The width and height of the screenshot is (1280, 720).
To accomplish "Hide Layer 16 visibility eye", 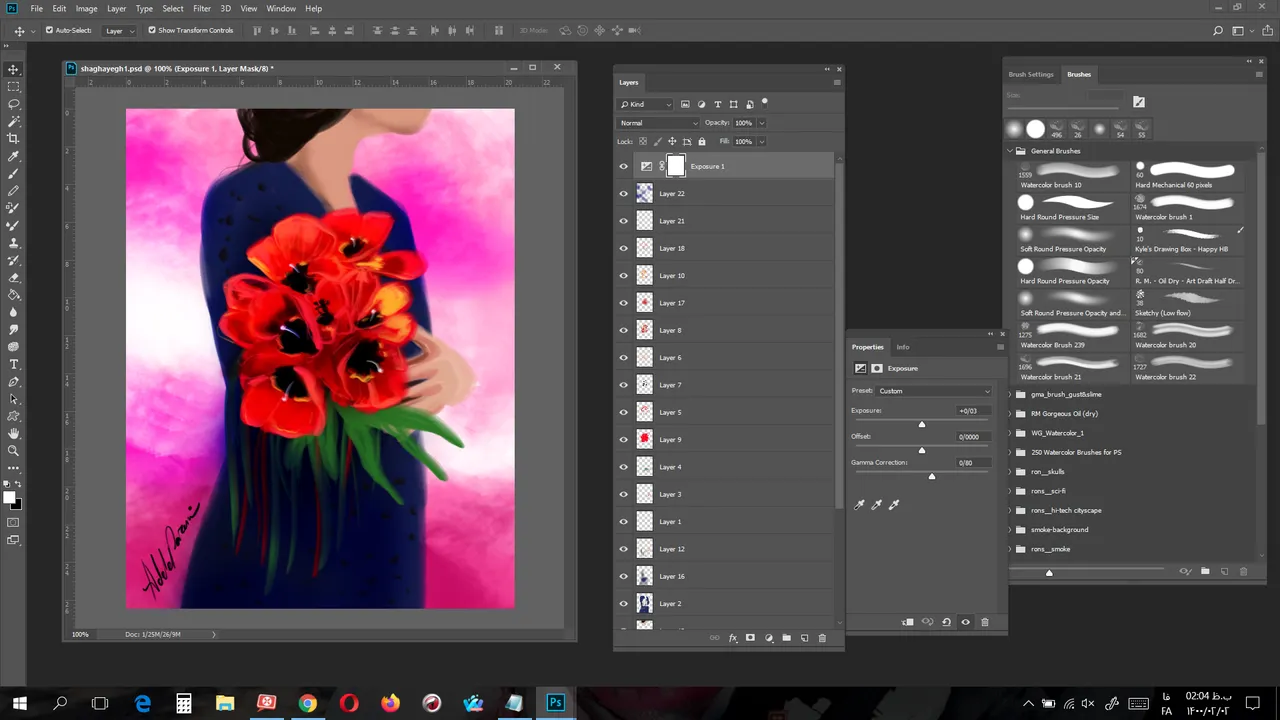I will pyautogui.click(x=624, y=576).
